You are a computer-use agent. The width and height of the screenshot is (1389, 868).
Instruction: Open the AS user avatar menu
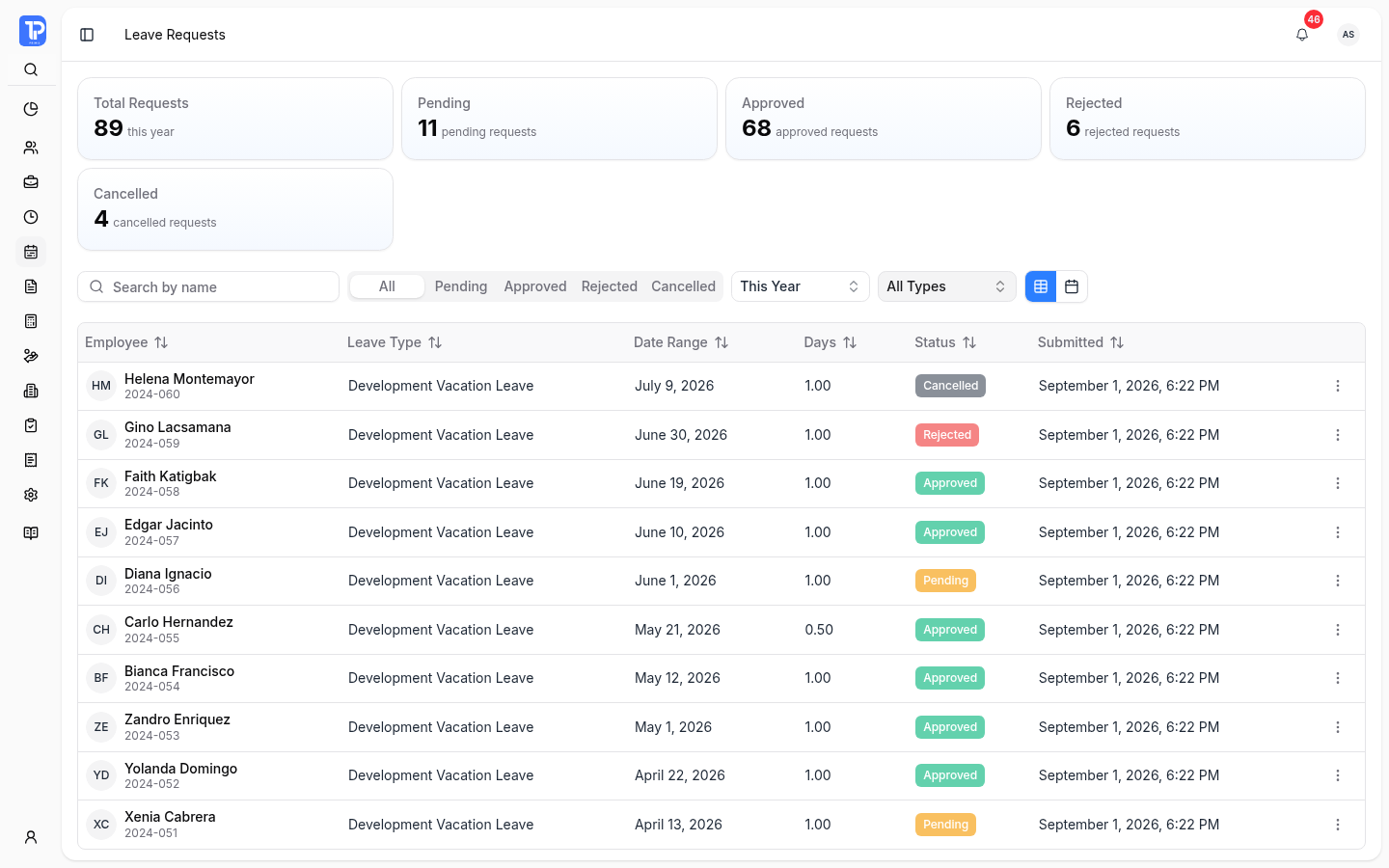click(1348, 35)
